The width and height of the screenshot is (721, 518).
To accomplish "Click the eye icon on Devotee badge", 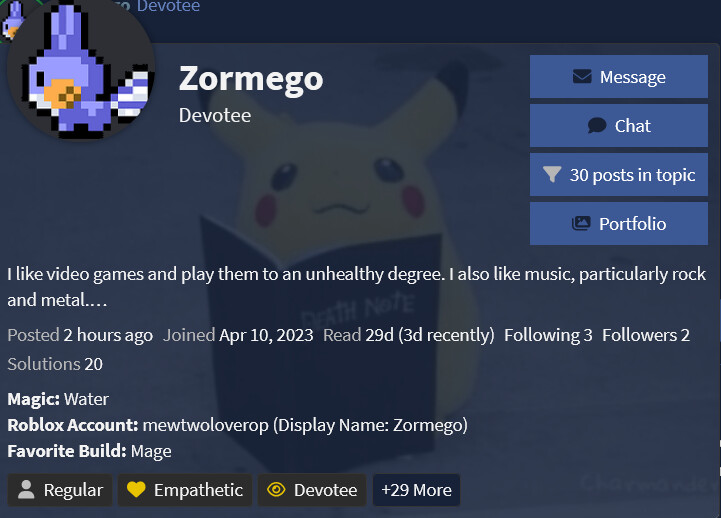I will pyautogui.click(x=276, y=490).
